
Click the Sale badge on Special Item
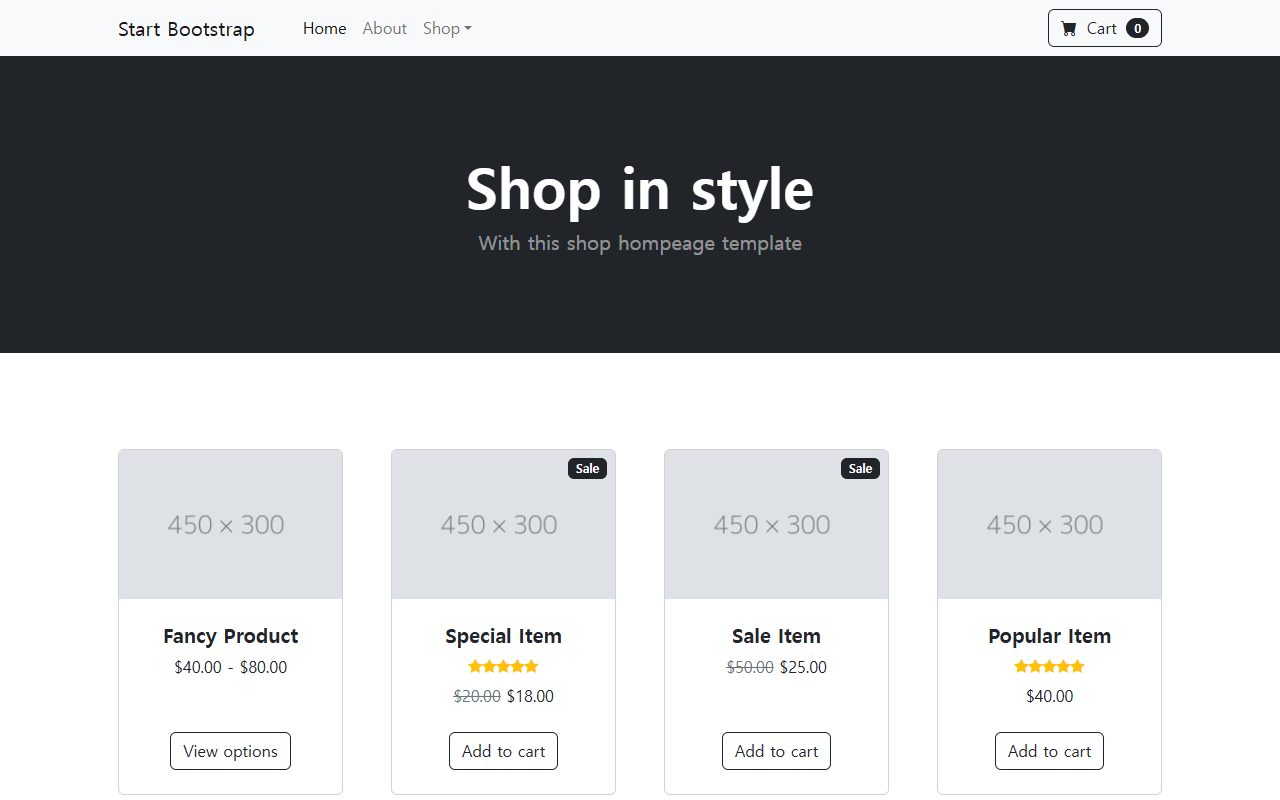(587, 468)
